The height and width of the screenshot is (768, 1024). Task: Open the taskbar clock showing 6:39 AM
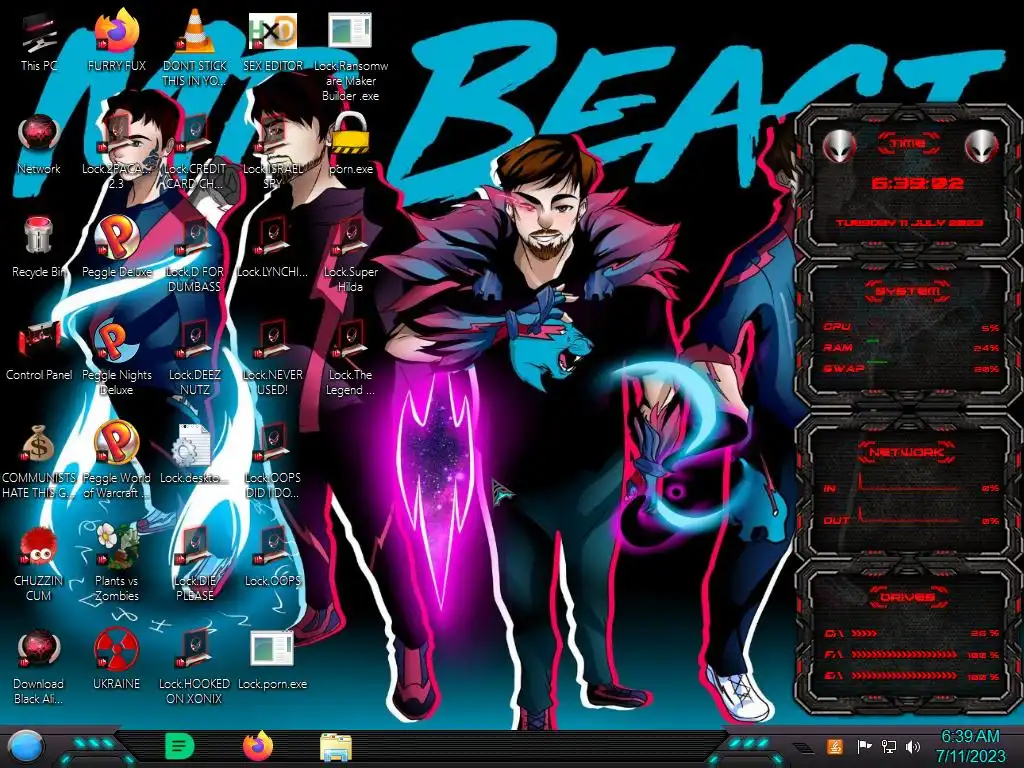pyautogui.click(x=970, y=746)
